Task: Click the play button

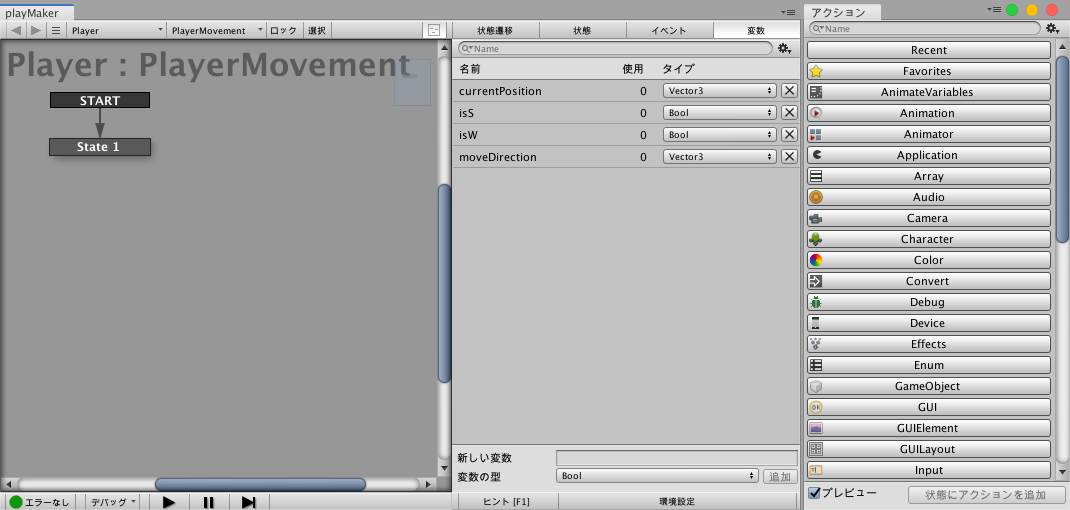Action: pos(169,502)
